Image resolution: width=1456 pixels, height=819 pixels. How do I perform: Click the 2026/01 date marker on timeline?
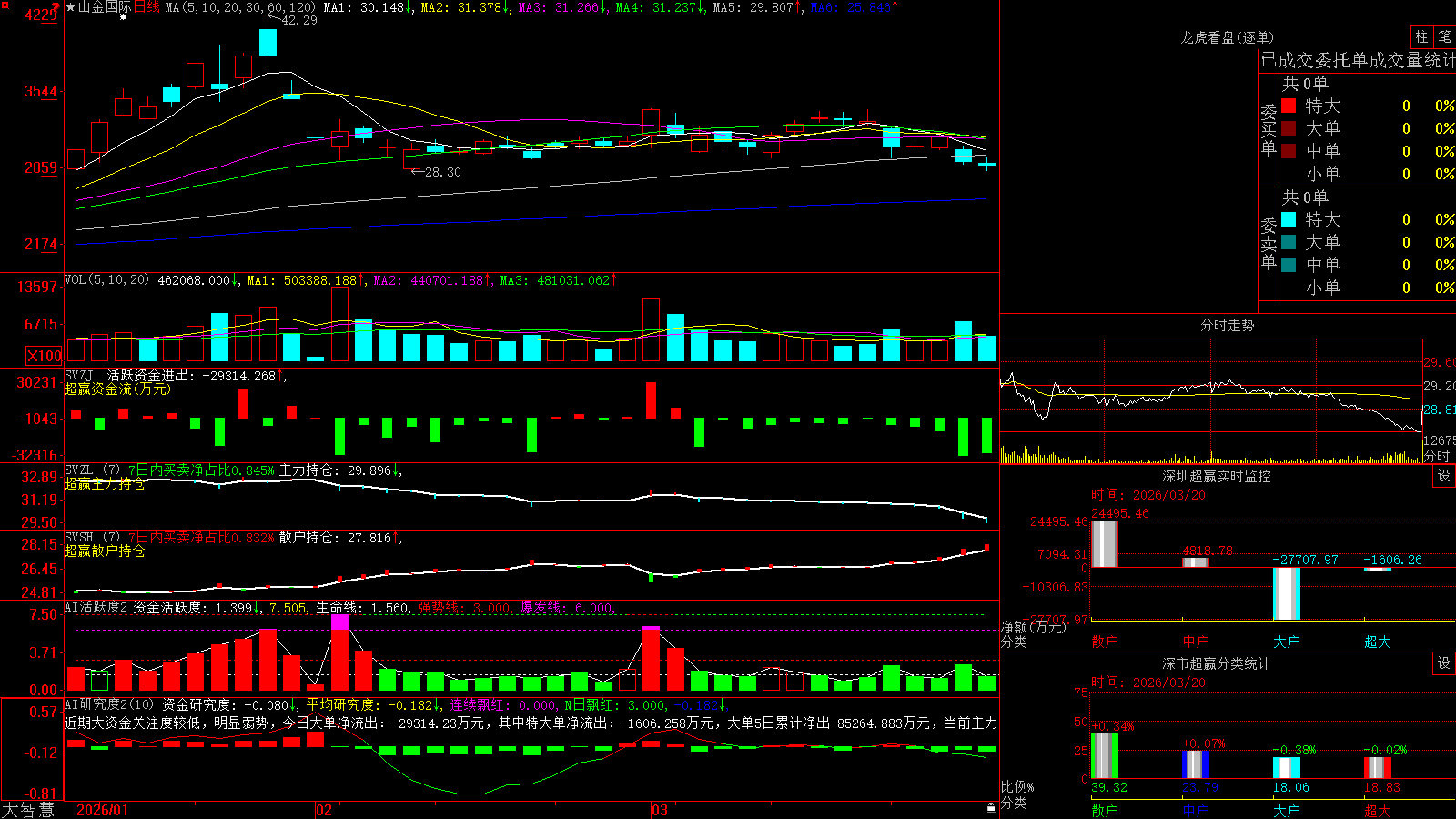(x=103, y=810)
